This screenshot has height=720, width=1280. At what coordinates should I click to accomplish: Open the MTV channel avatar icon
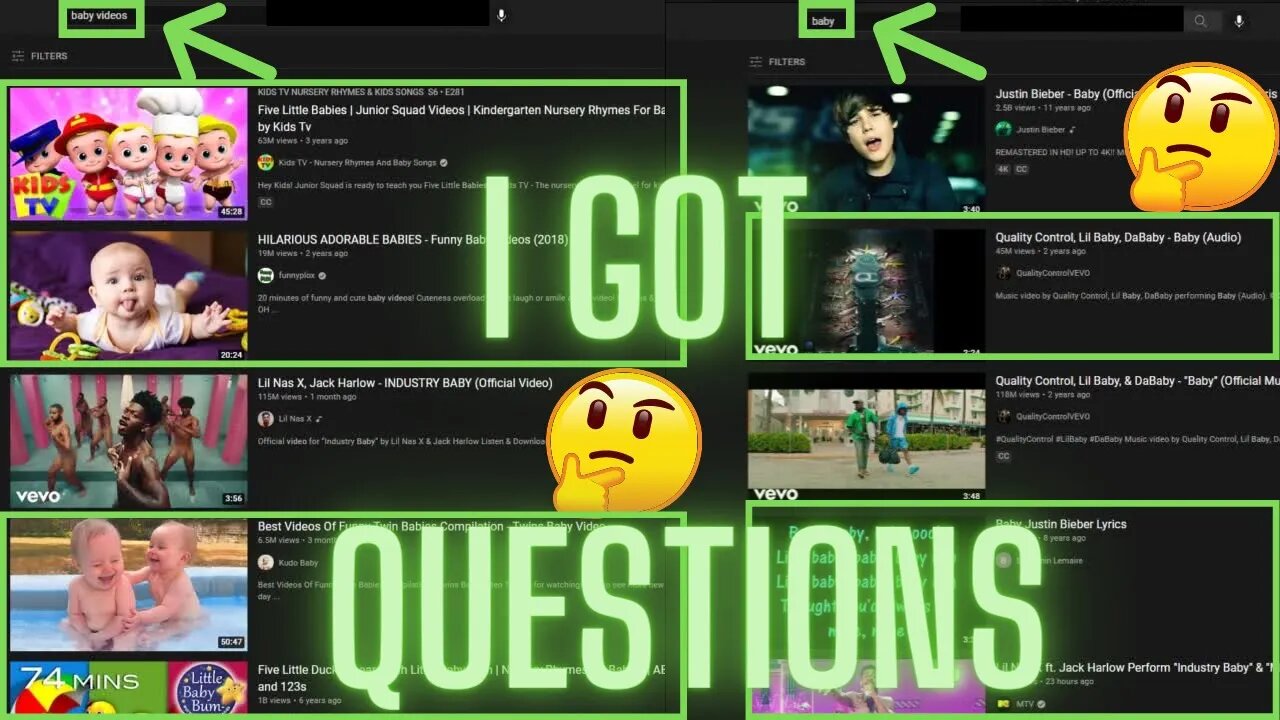pyautogui.click(x=1004, y=704)
